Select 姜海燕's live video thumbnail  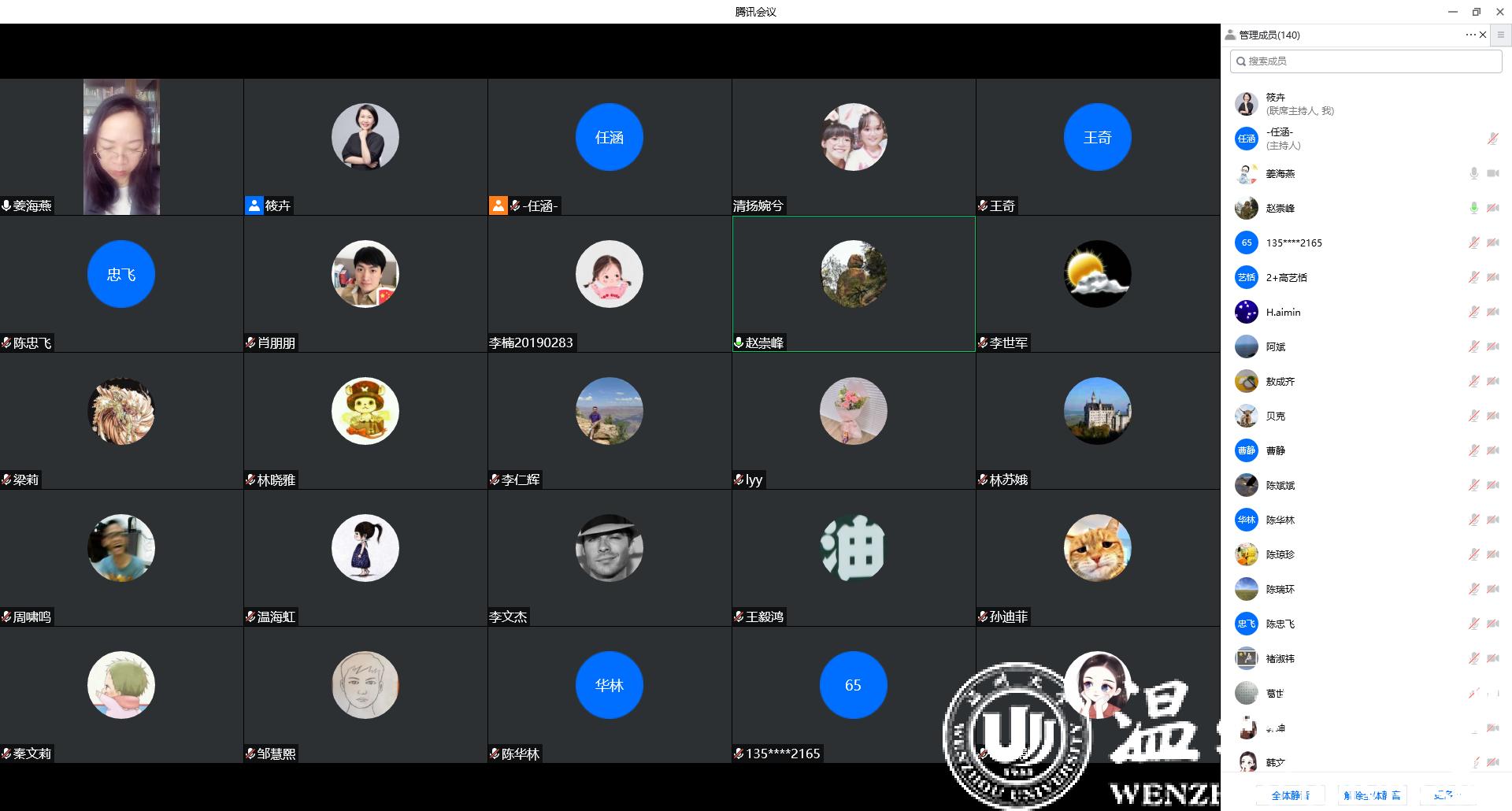121,146
